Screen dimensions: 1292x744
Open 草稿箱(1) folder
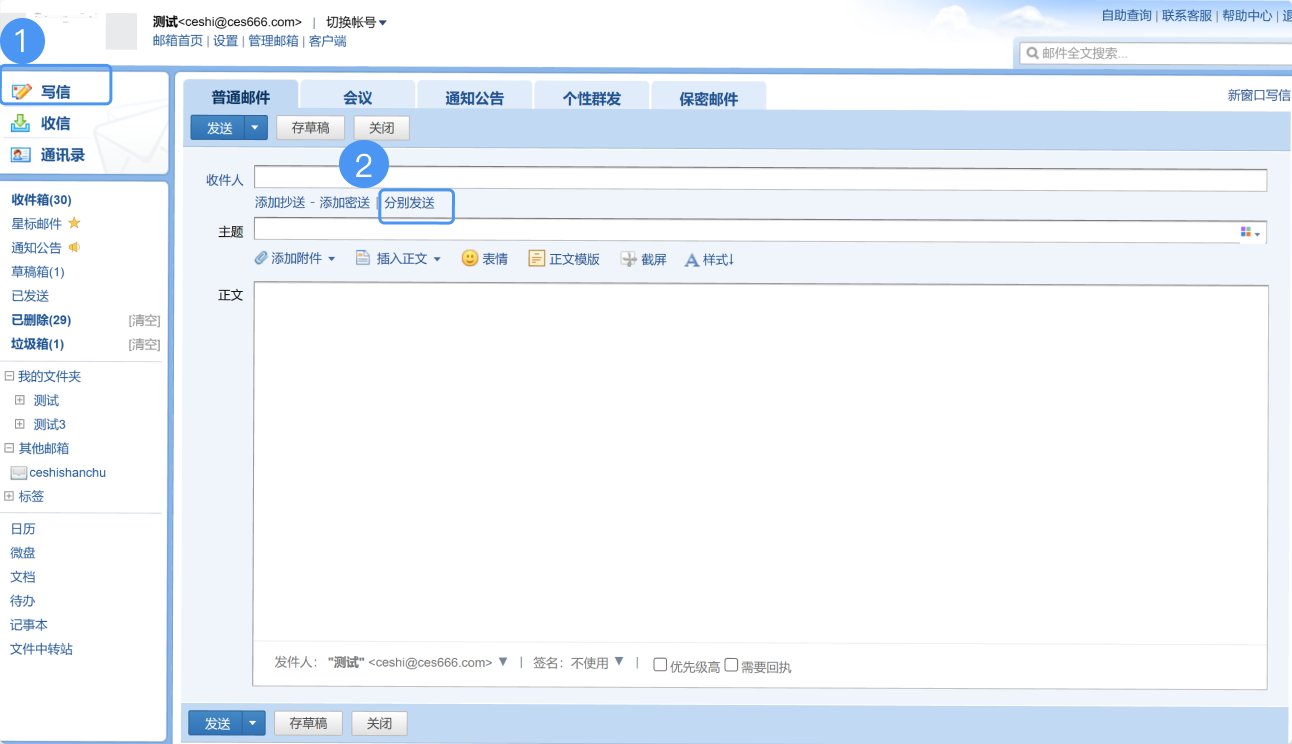click(x=38, y=272)
